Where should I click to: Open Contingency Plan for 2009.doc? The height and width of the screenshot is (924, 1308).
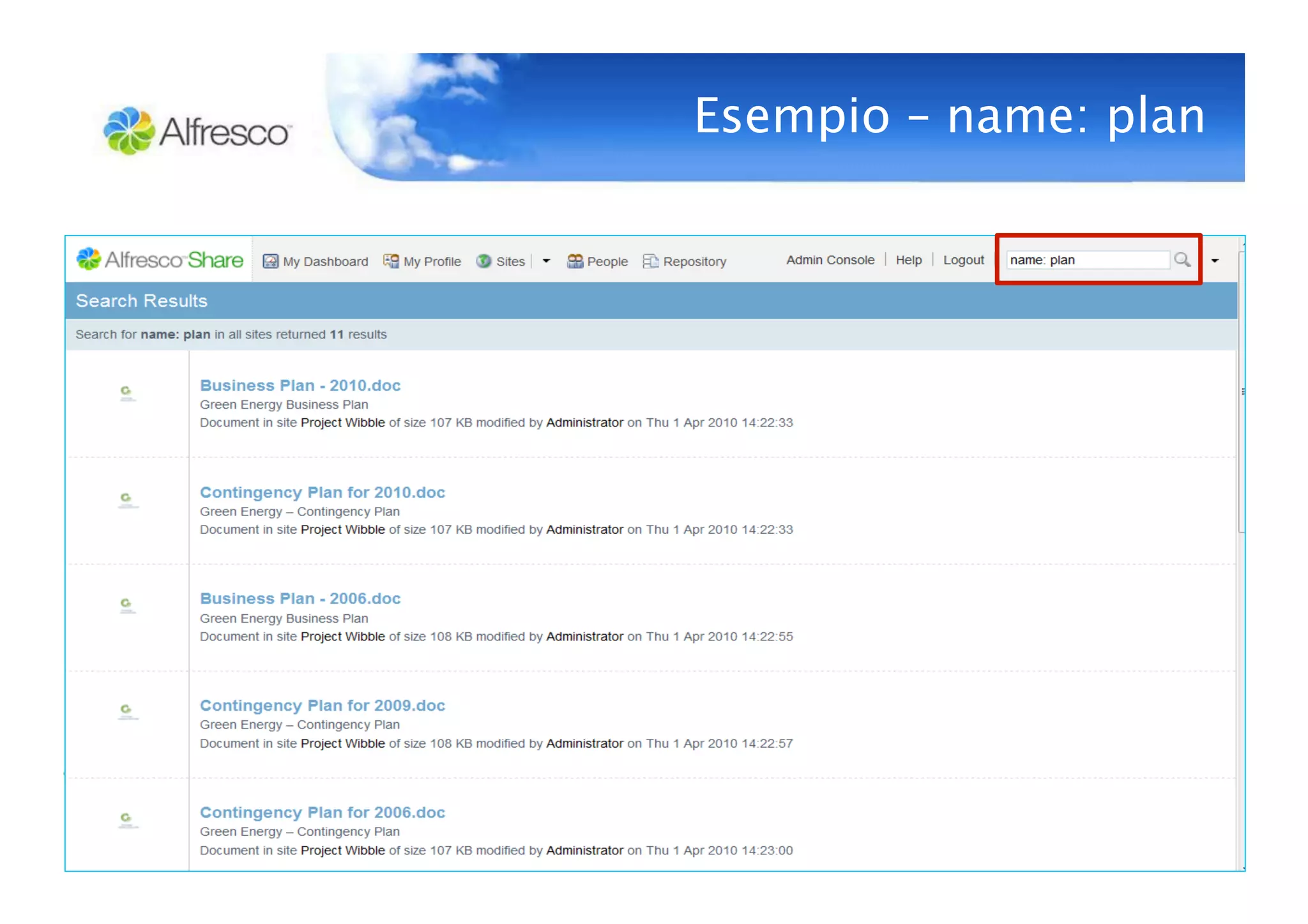click(x=323, y=706)
